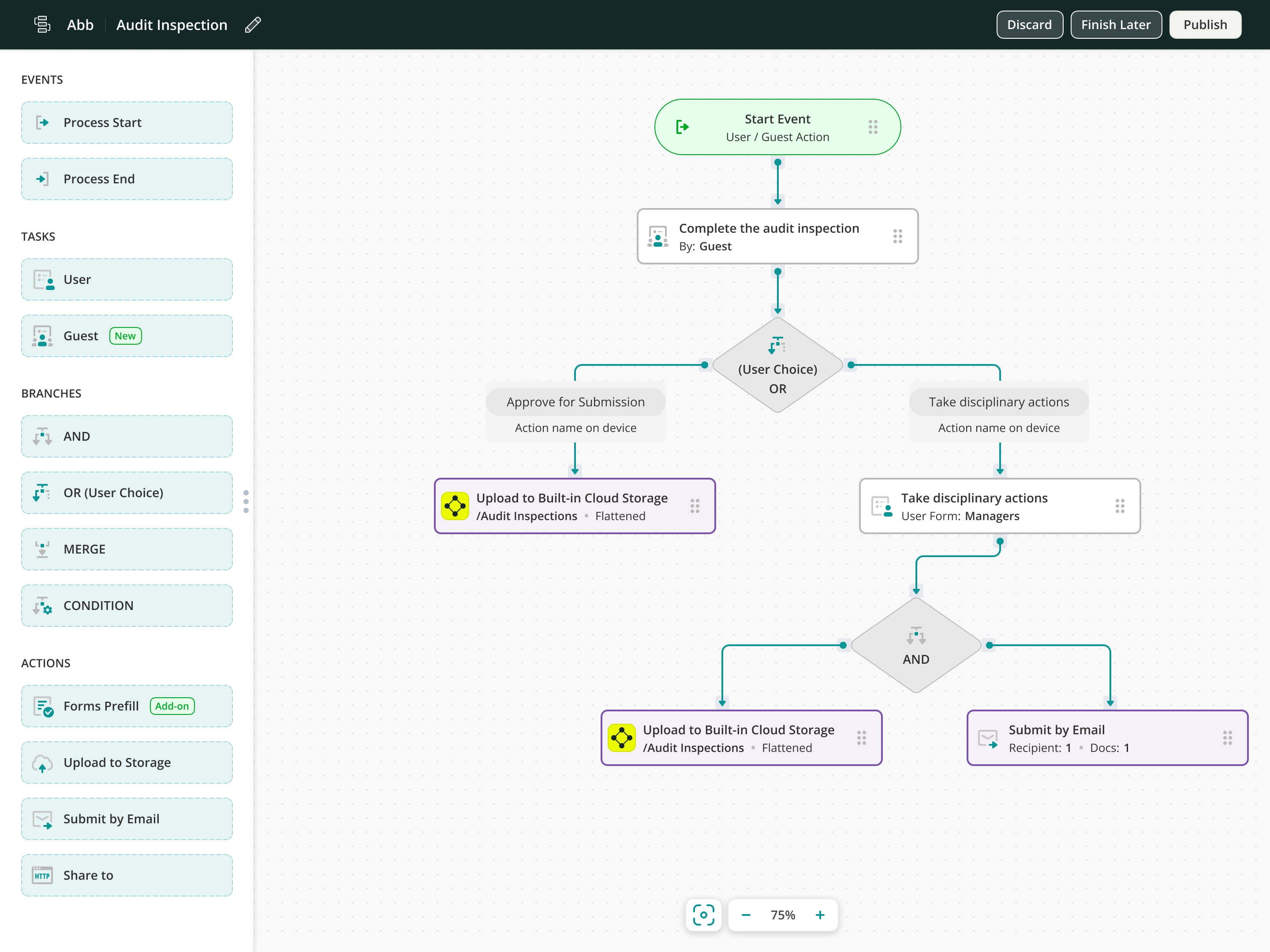The image size is (1270, 952).
Task: Click the New badge next to Guest
Action: (125, 336)
